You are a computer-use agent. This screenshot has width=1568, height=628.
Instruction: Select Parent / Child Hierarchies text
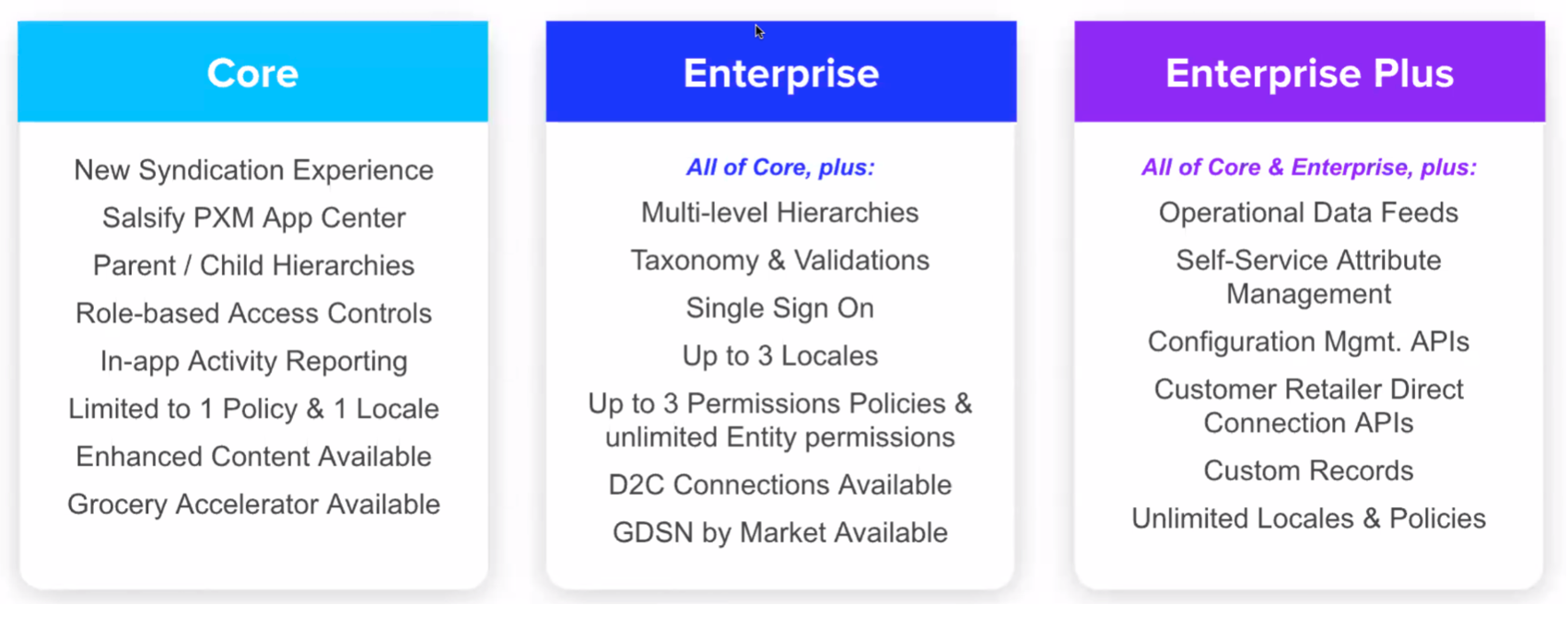(253, 266)
